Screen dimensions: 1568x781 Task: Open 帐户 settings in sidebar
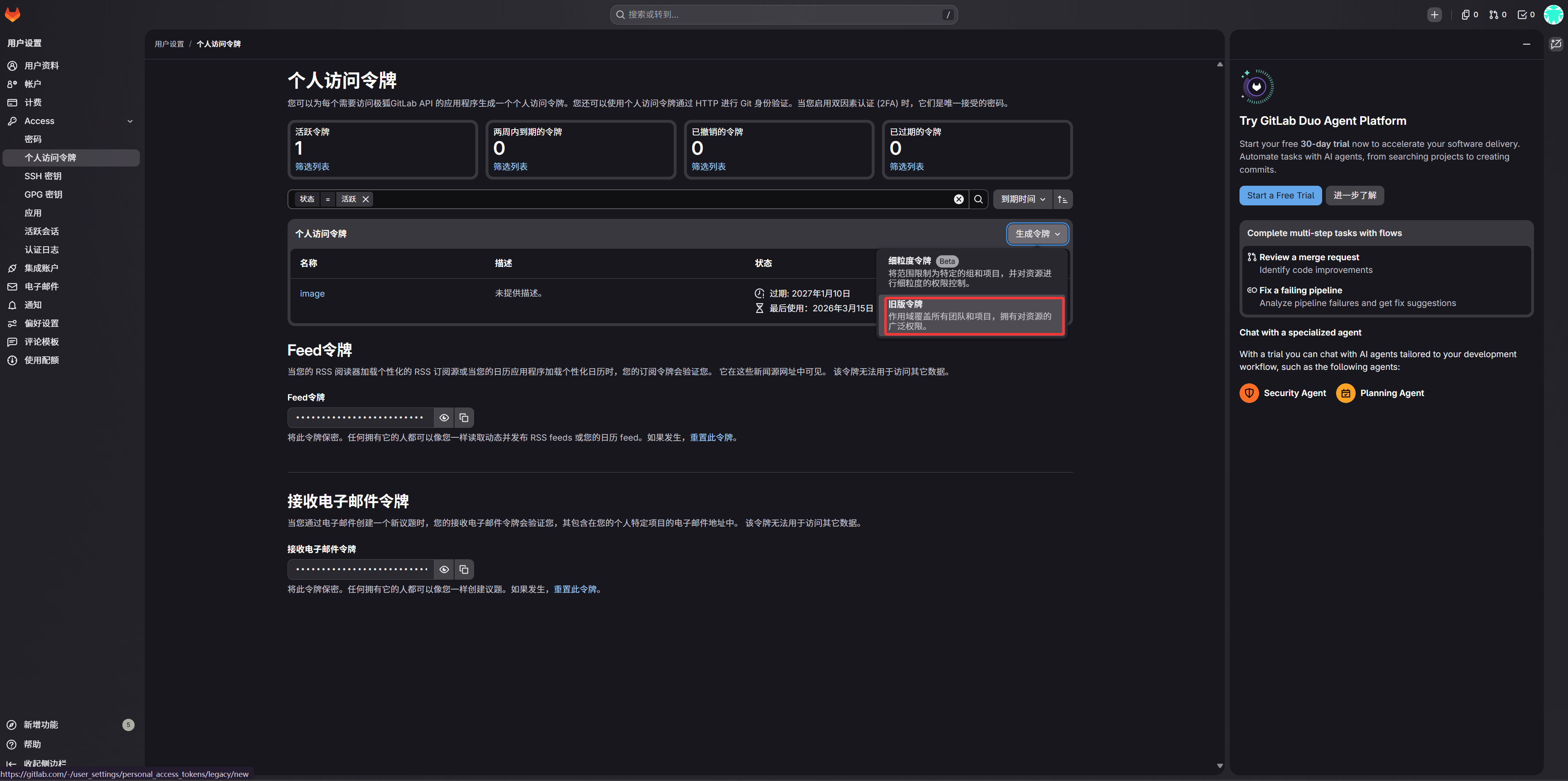tap(71, 84)
